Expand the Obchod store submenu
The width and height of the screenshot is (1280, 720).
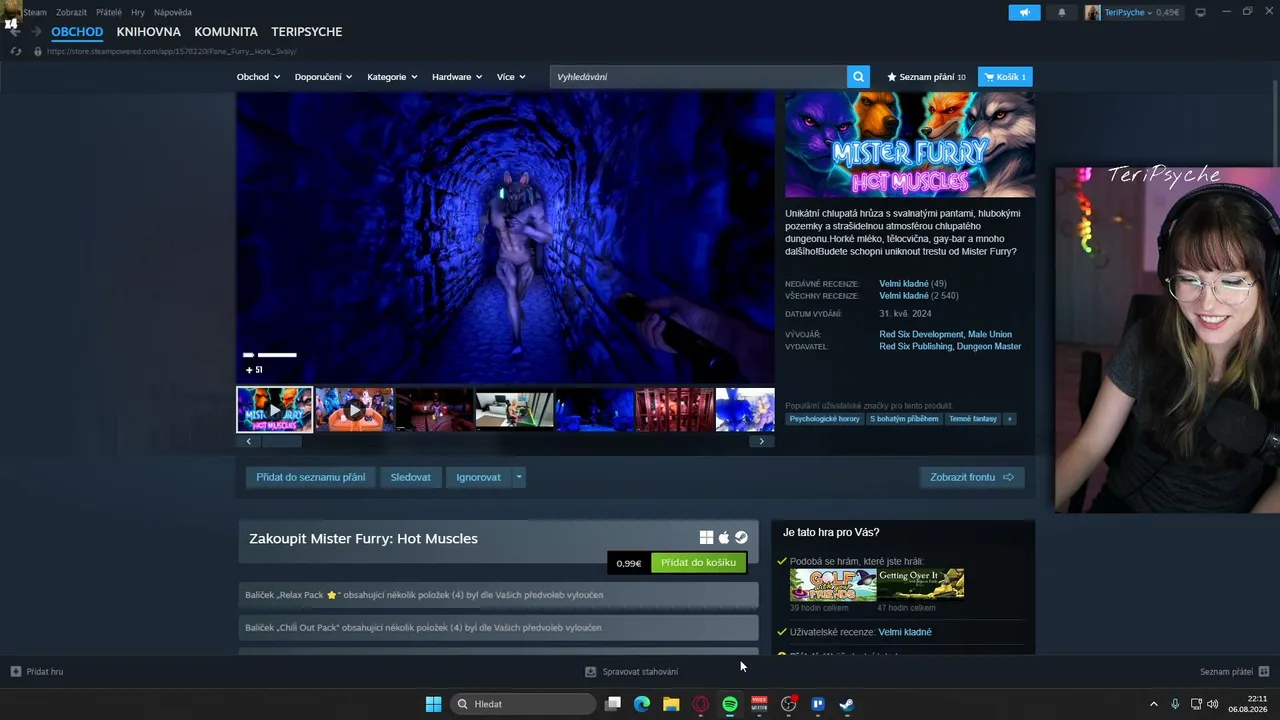click(258, 77)
